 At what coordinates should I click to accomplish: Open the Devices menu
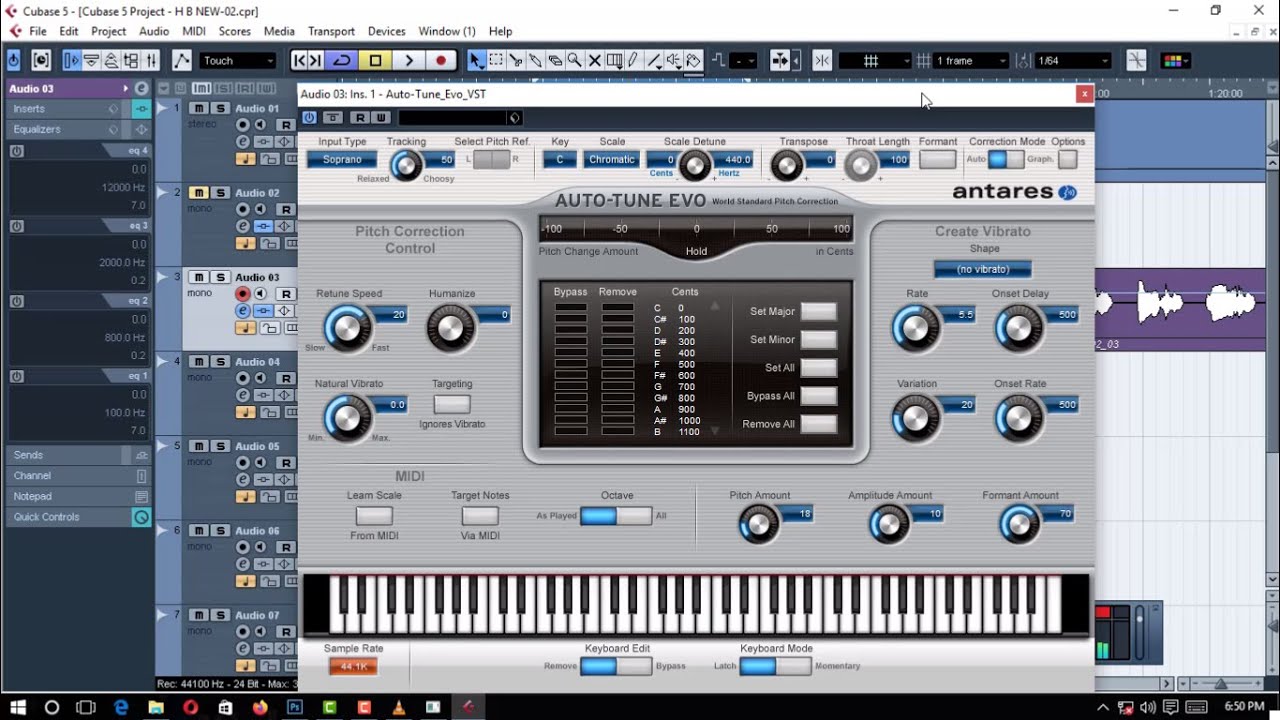pyautogui.click(x=386, y=31)
